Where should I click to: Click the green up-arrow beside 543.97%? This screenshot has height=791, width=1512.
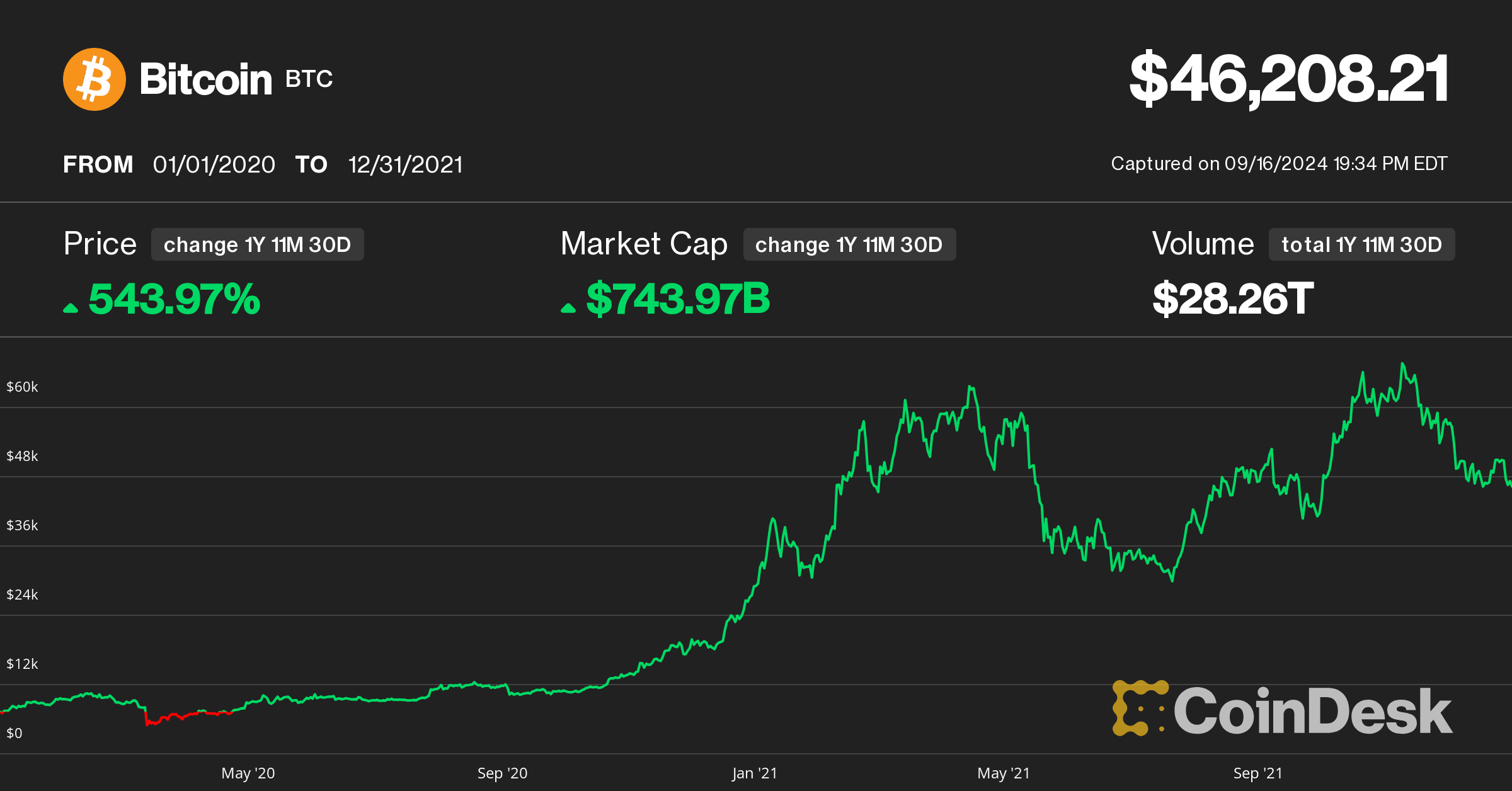71,308
